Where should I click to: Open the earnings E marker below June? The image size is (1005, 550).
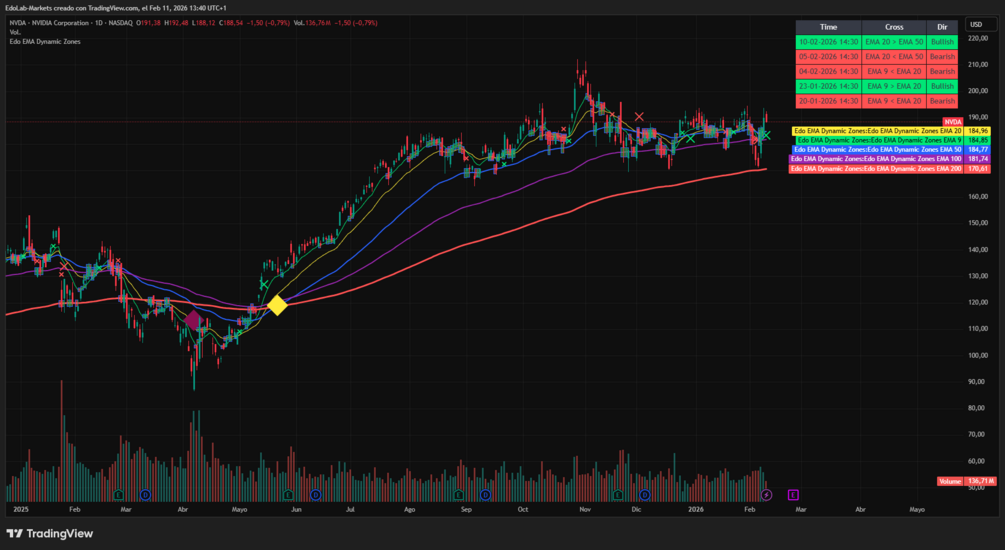(288, 495)
